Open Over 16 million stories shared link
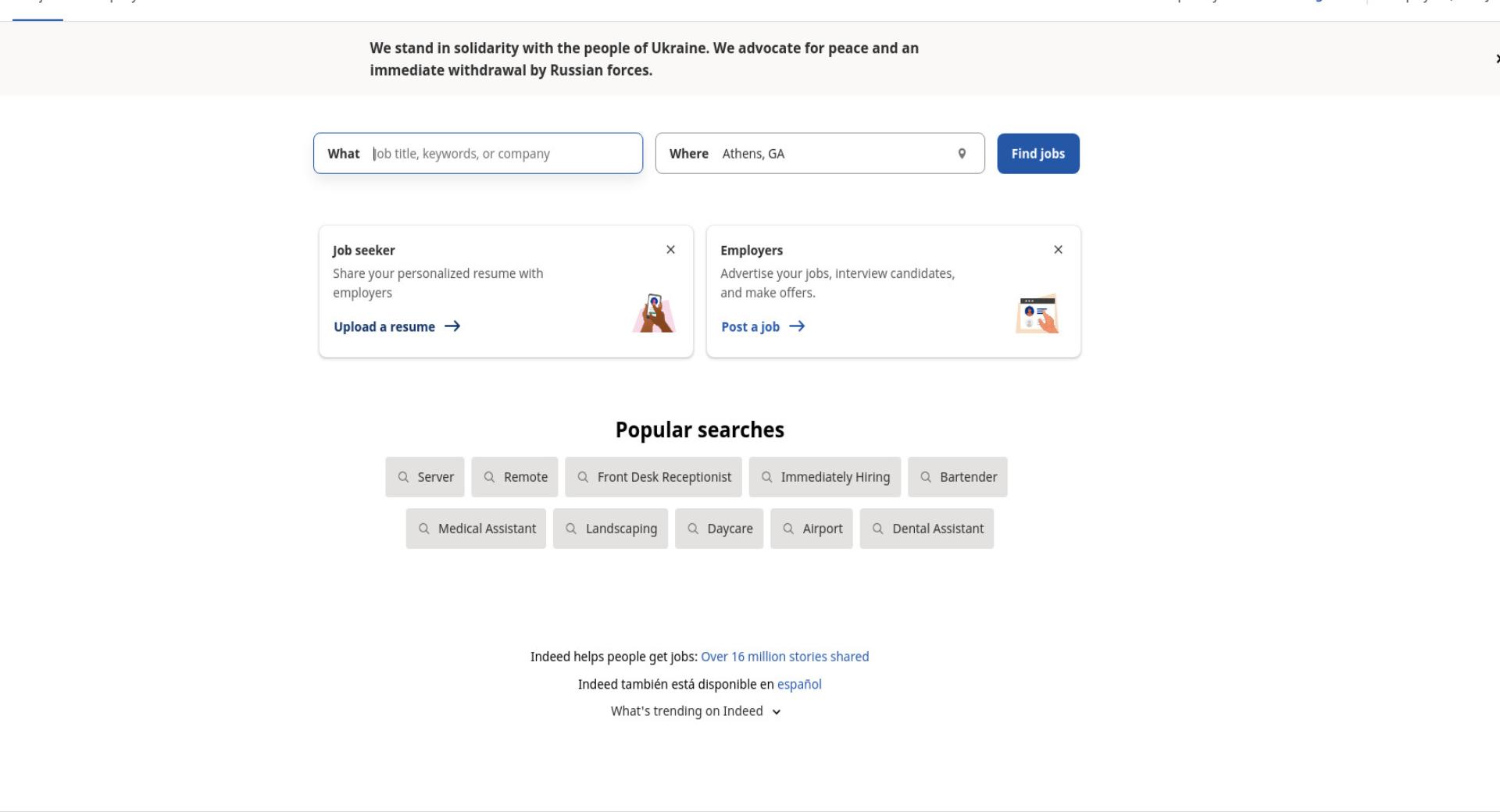 (784, 657)
